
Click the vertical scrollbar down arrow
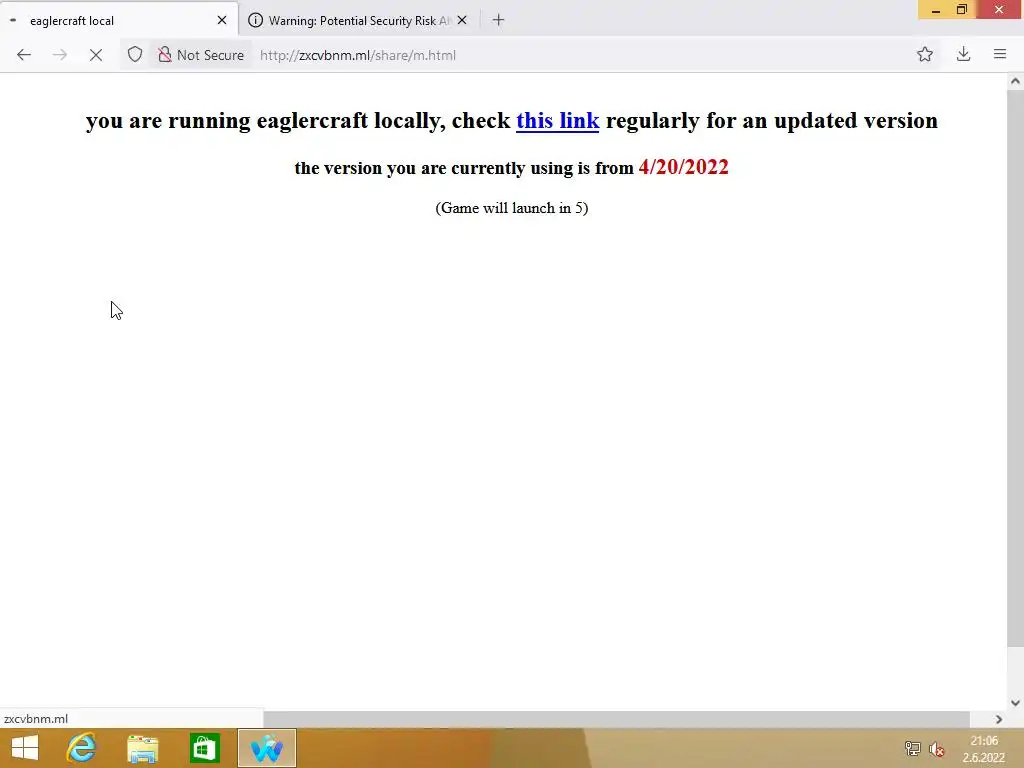(x=1015, y=703)
